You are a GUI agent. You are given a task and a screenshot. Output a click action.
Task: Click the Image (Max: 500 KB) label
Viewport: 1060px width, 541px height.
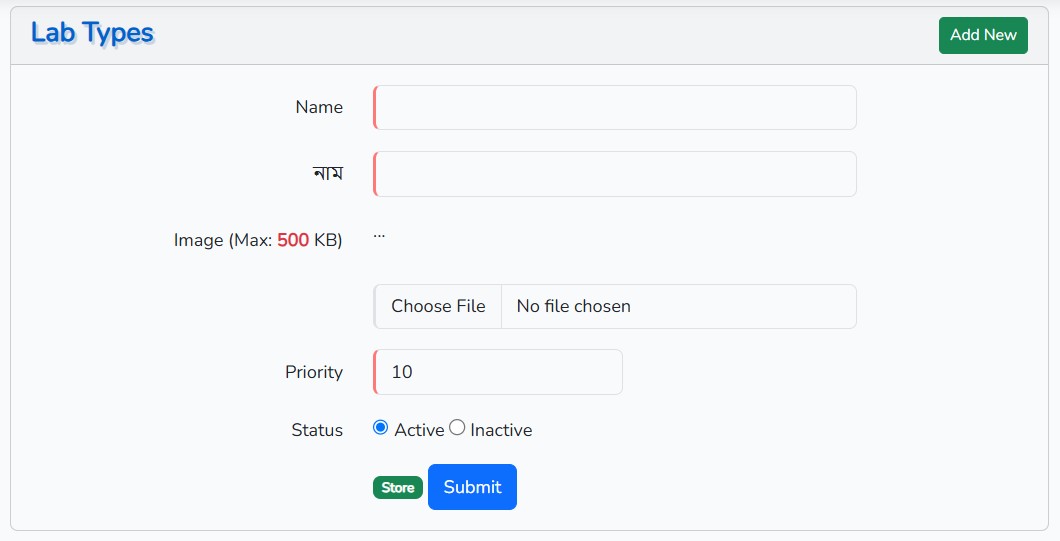click(x=258, y=240)
